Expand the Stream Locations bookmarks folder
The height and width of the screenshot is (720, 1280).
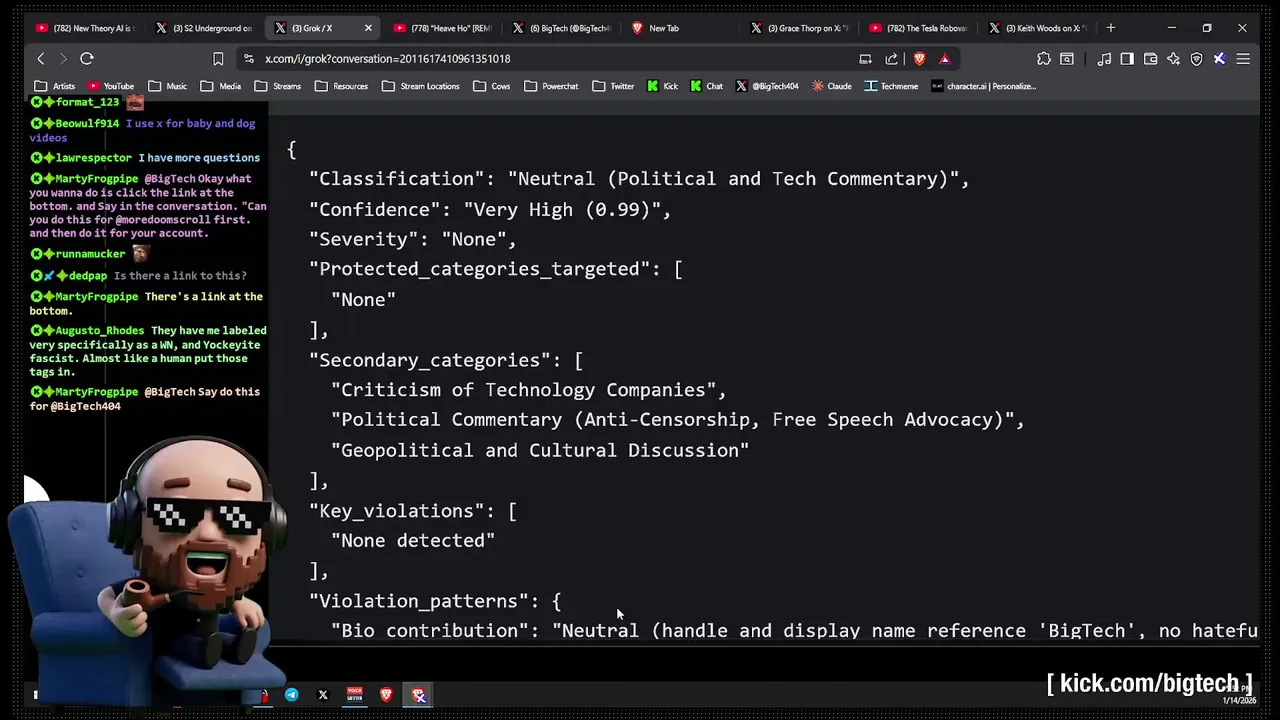[x=420, y=86]
